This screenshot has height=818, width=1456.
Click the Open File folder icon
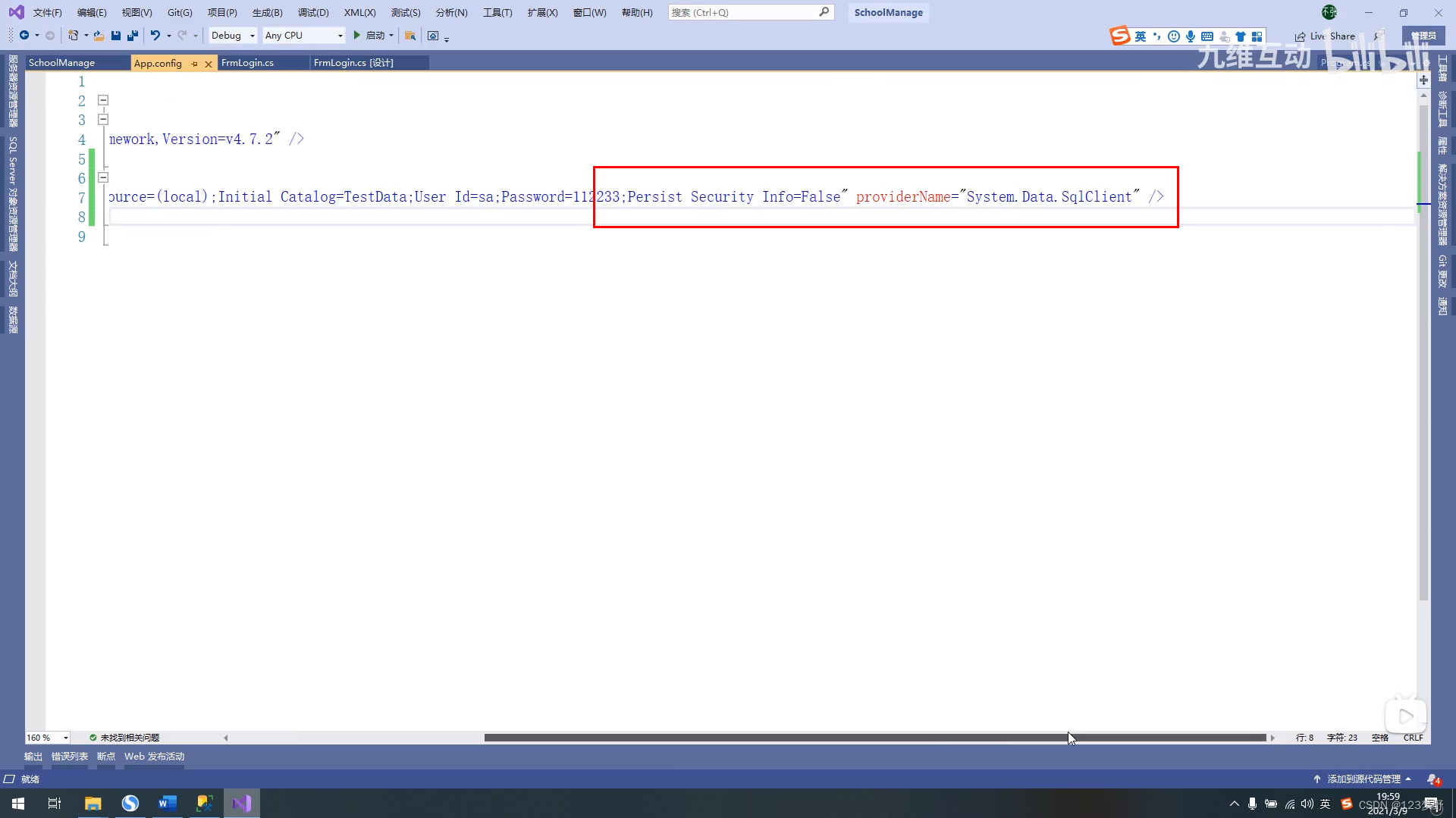(99, 36)
